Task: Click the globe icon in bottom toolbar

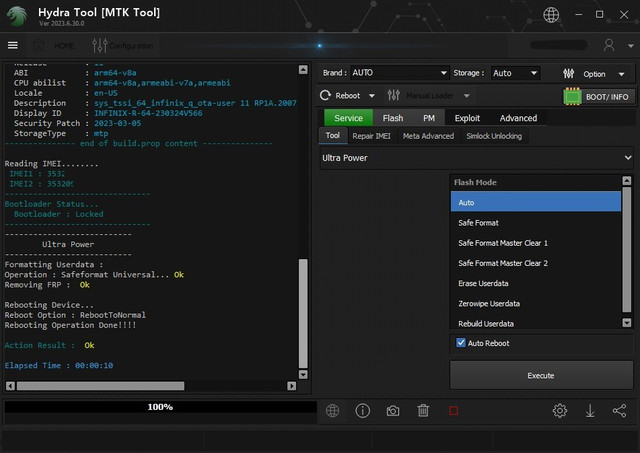Action: point(332,411)
